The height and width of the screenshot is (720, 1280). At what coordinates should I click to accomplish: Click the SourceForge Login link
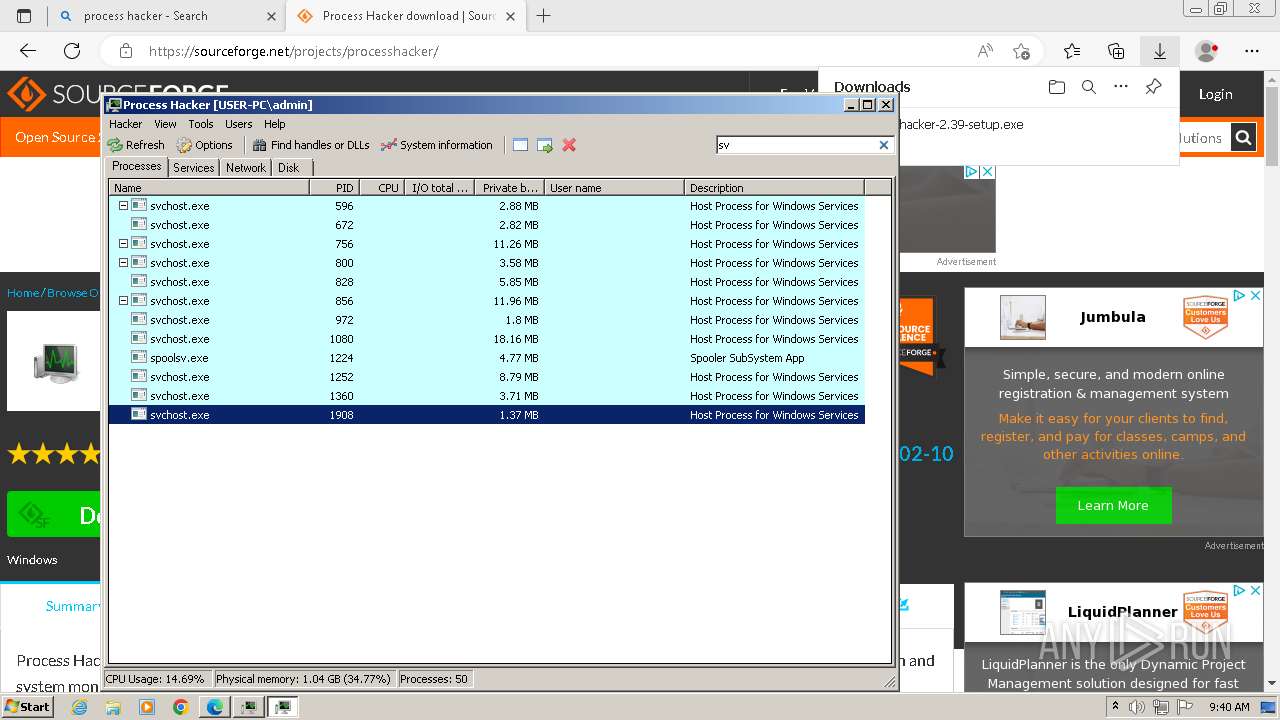click(1215, 94)
